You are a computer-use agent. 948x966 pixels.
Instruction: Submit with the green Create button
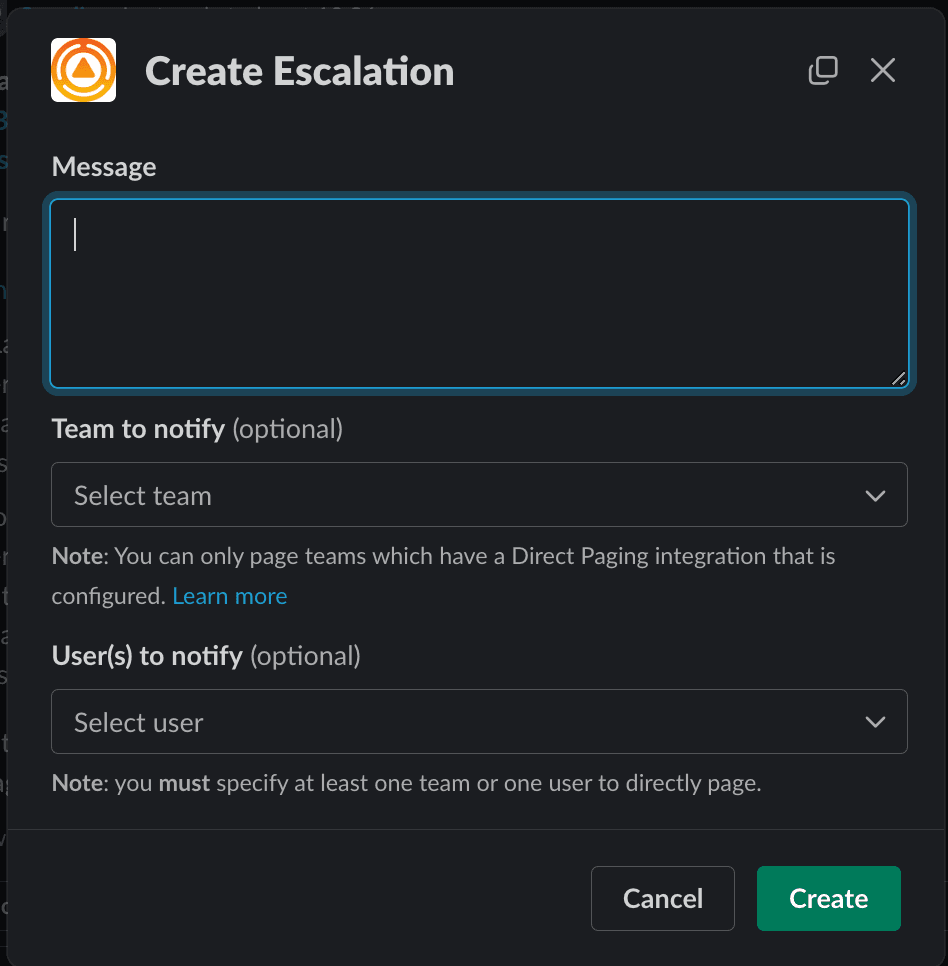pos(828,898)
